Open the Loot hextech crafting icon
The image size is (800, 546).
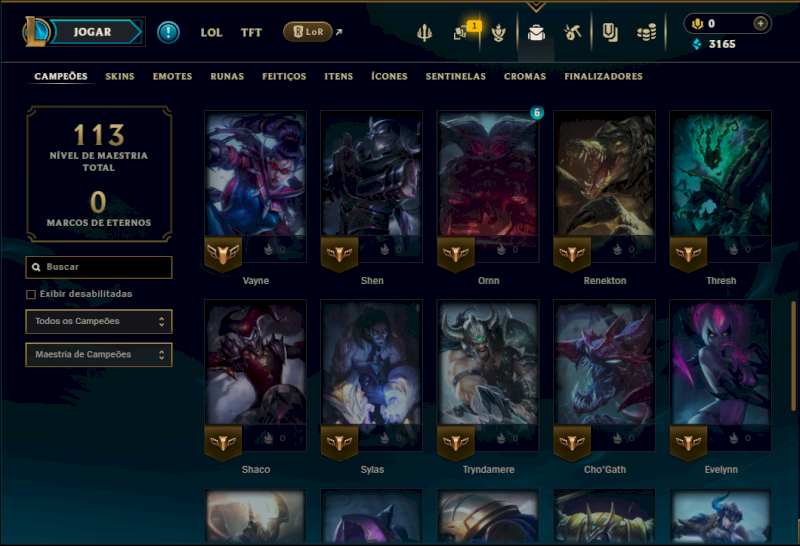click(572, 33)
